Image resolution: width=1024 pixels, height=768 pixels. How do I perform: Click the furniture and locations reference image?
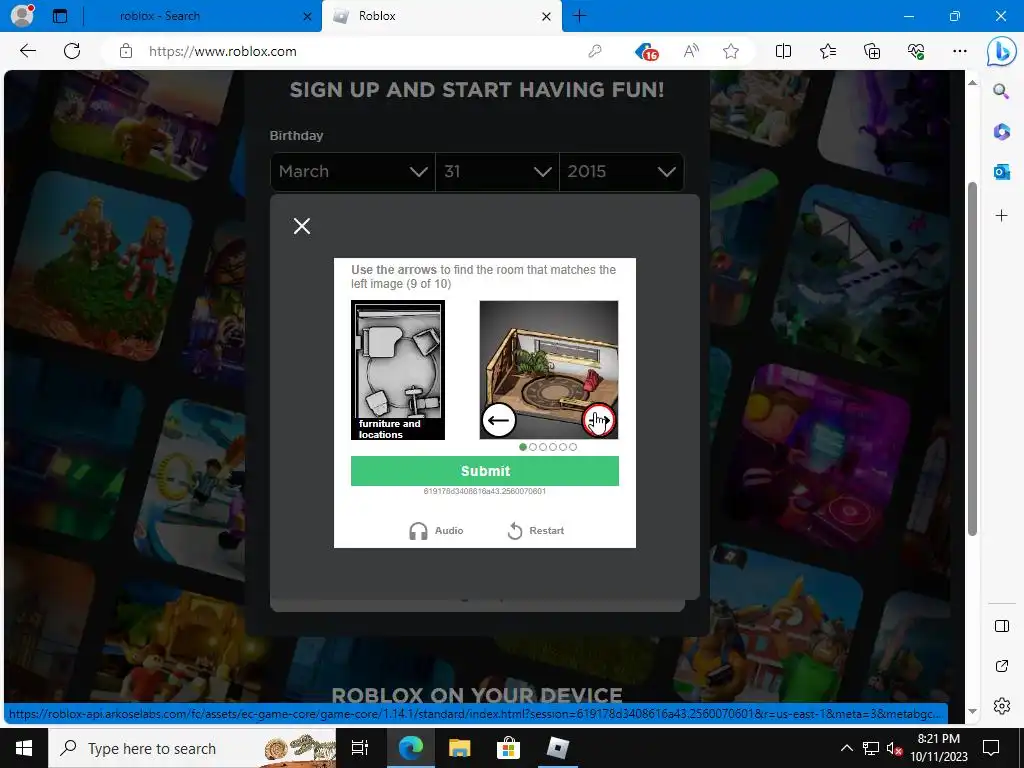398,370
